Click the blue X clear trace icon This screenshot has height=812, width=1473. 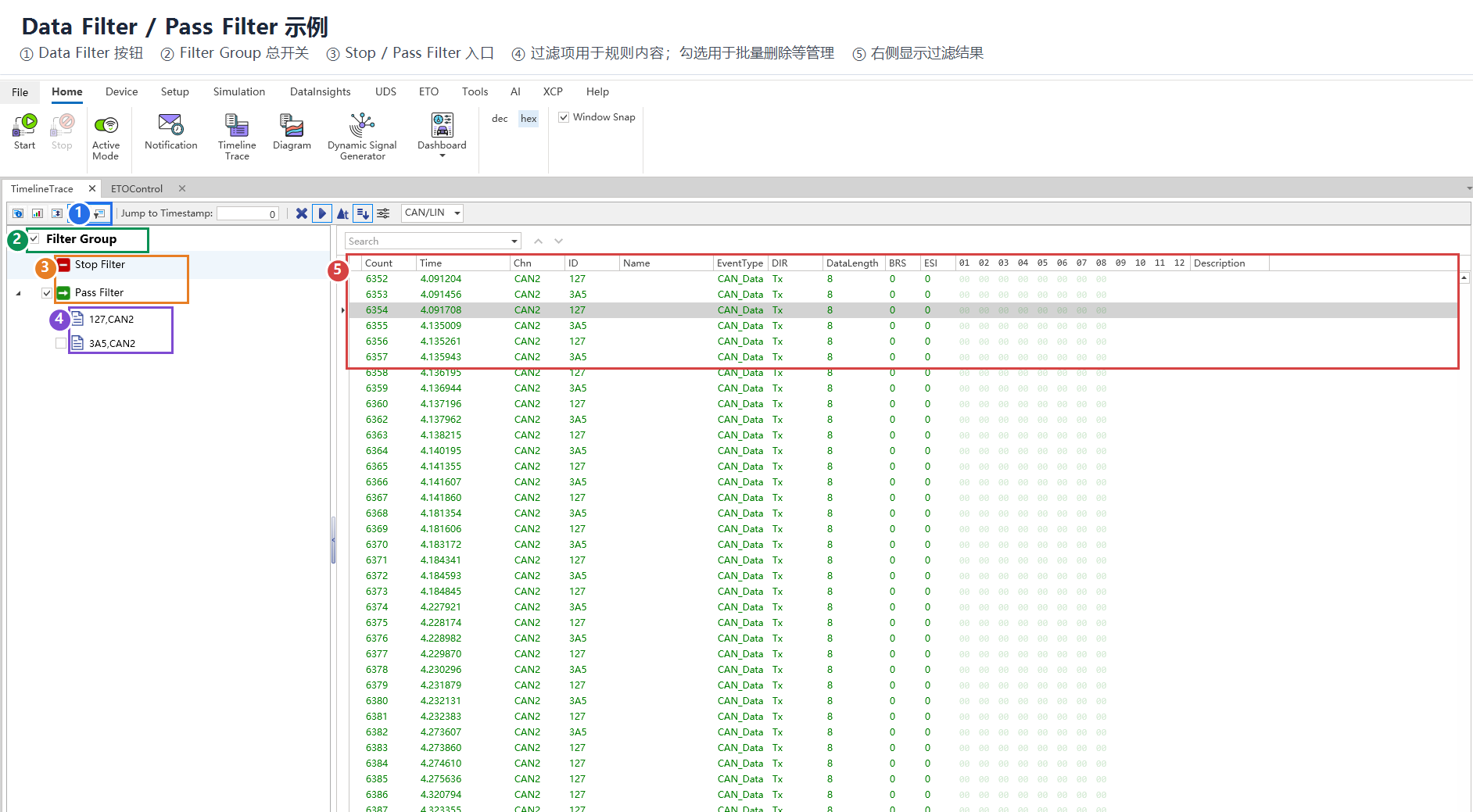[302, 213]
